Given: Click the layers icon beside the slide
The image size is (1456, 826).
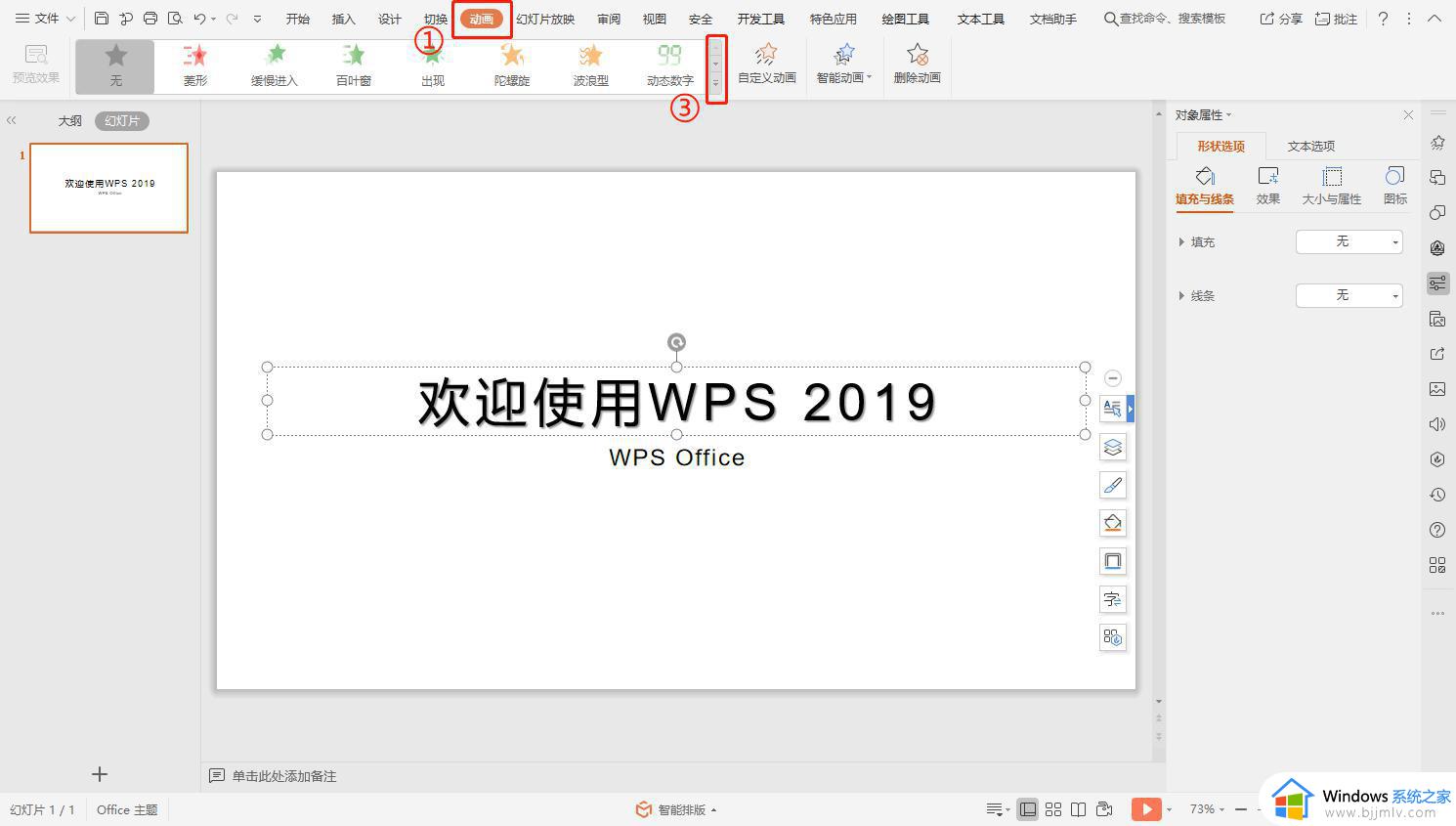Looking at the screenshot, I should click(x=1113, y=447).
